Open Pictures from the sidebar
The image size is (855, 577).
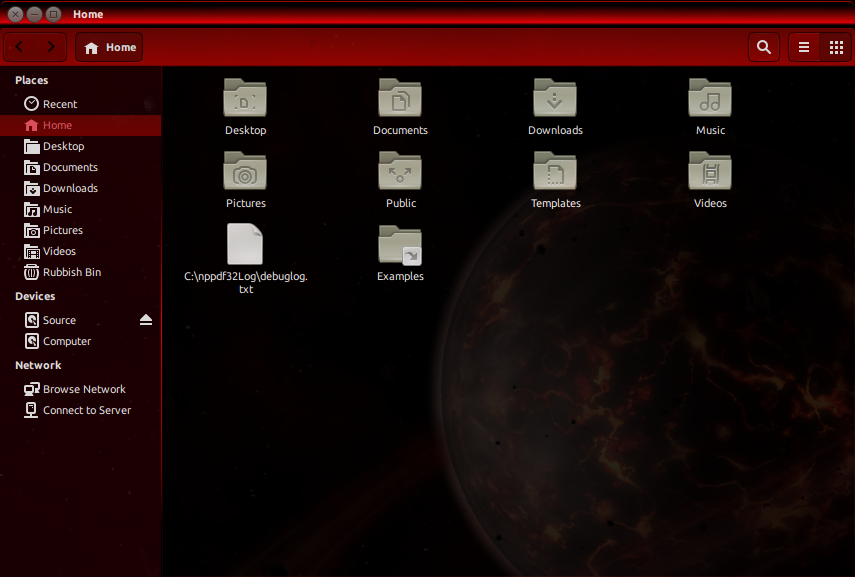[x=80, y=230]
